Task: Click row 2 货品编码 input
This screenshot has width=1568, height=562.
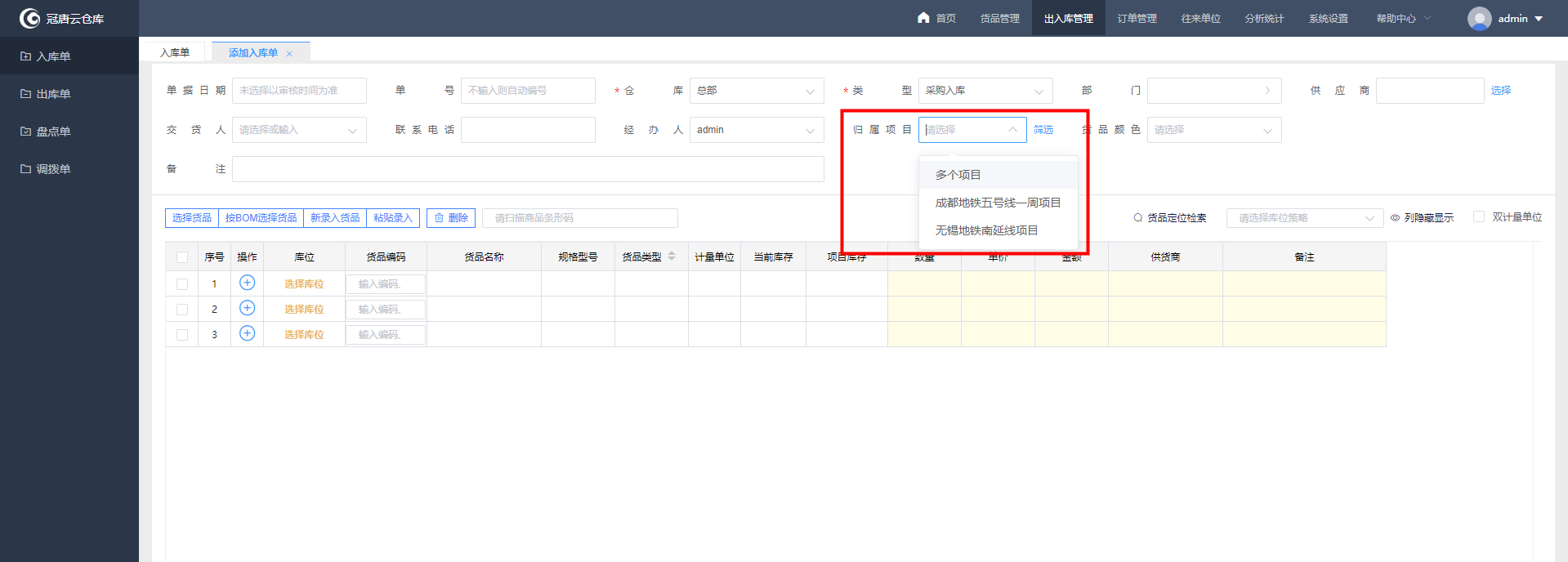Action: (386, 310)
